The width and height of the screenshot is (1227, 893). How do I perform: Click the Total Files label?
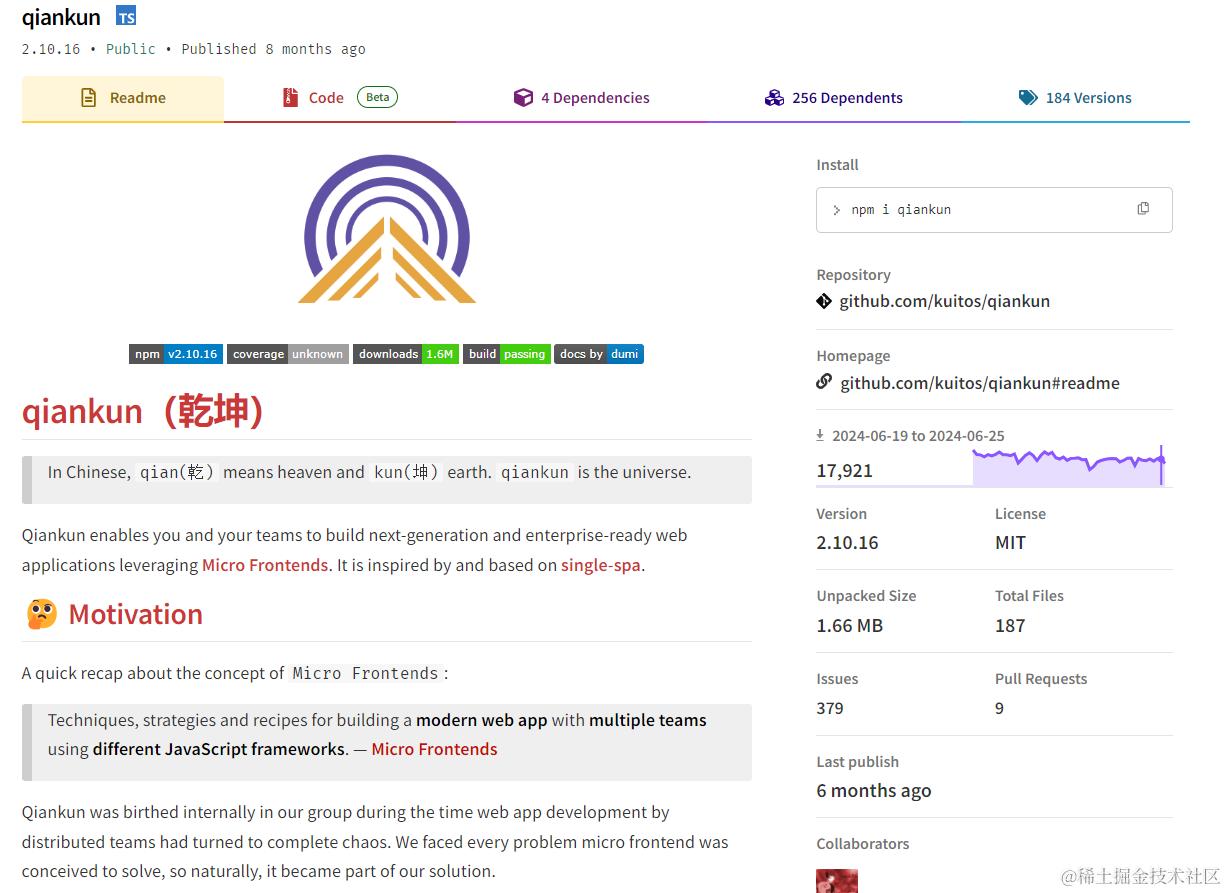pos(1029,596)
